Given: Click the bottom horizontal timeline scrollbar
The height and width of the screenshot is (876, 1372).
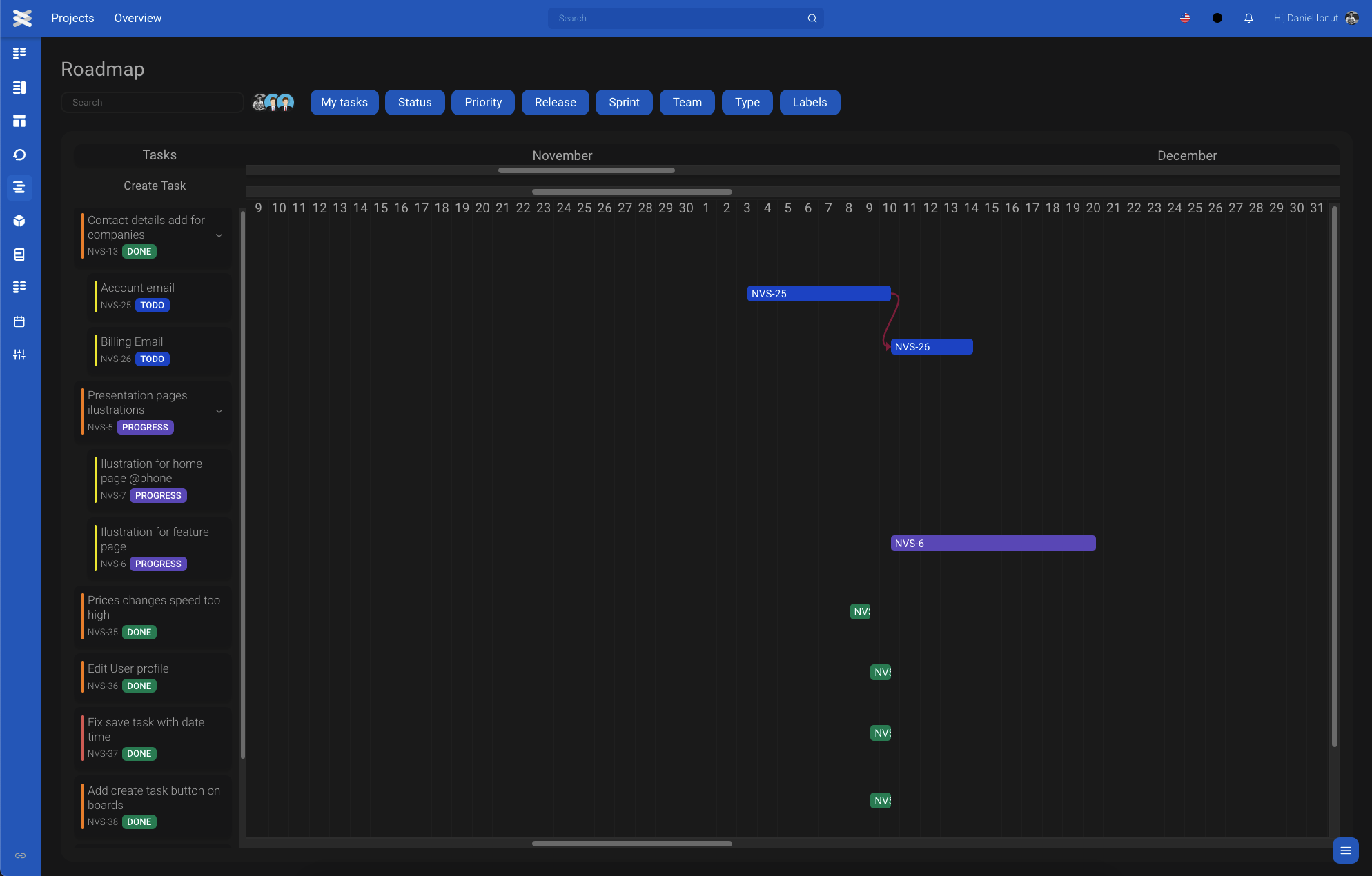Looking at the screenshot, I should click(631, 843).
